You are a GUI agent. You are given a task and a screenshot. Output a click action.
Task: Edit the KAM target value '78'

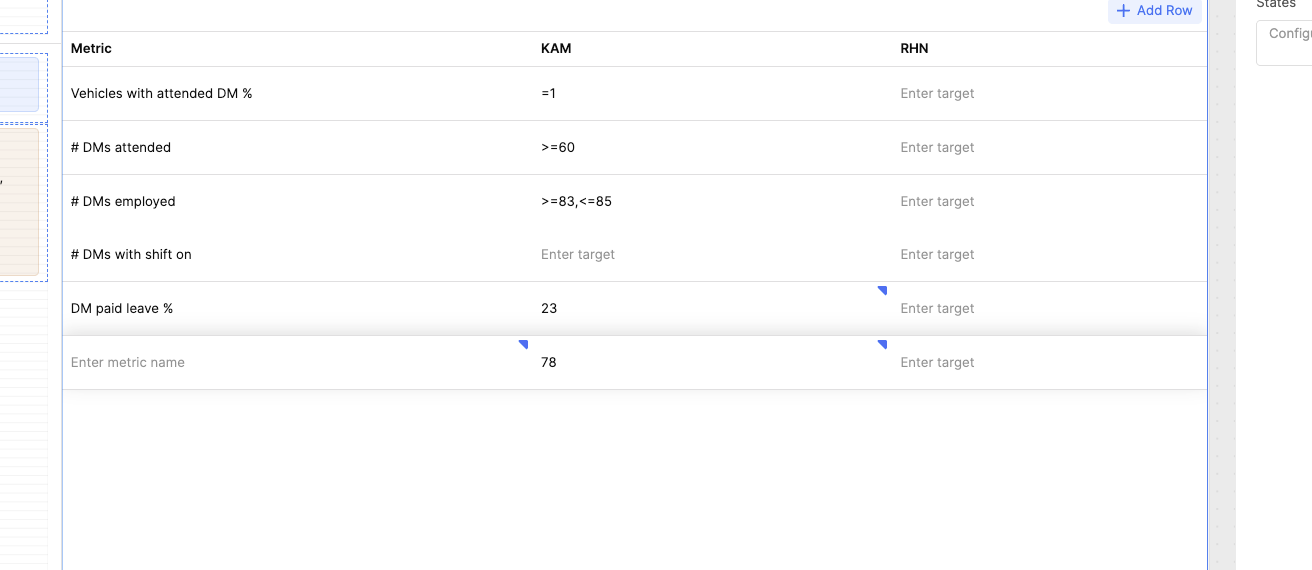click(549, 363)
